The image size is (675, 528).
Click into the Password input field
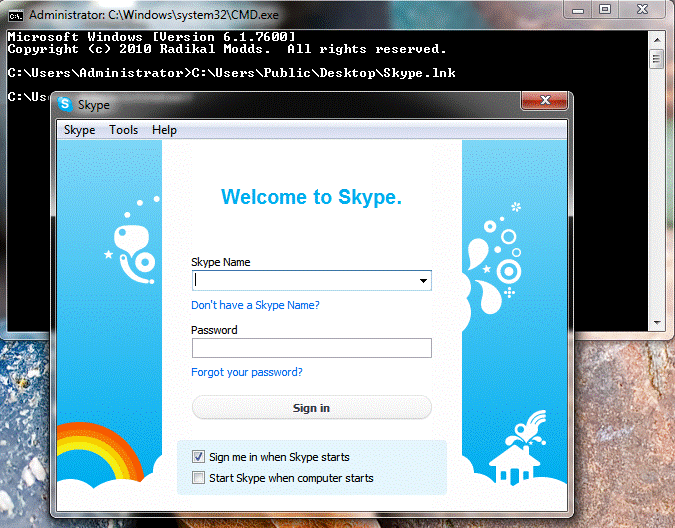click(311, 348)
